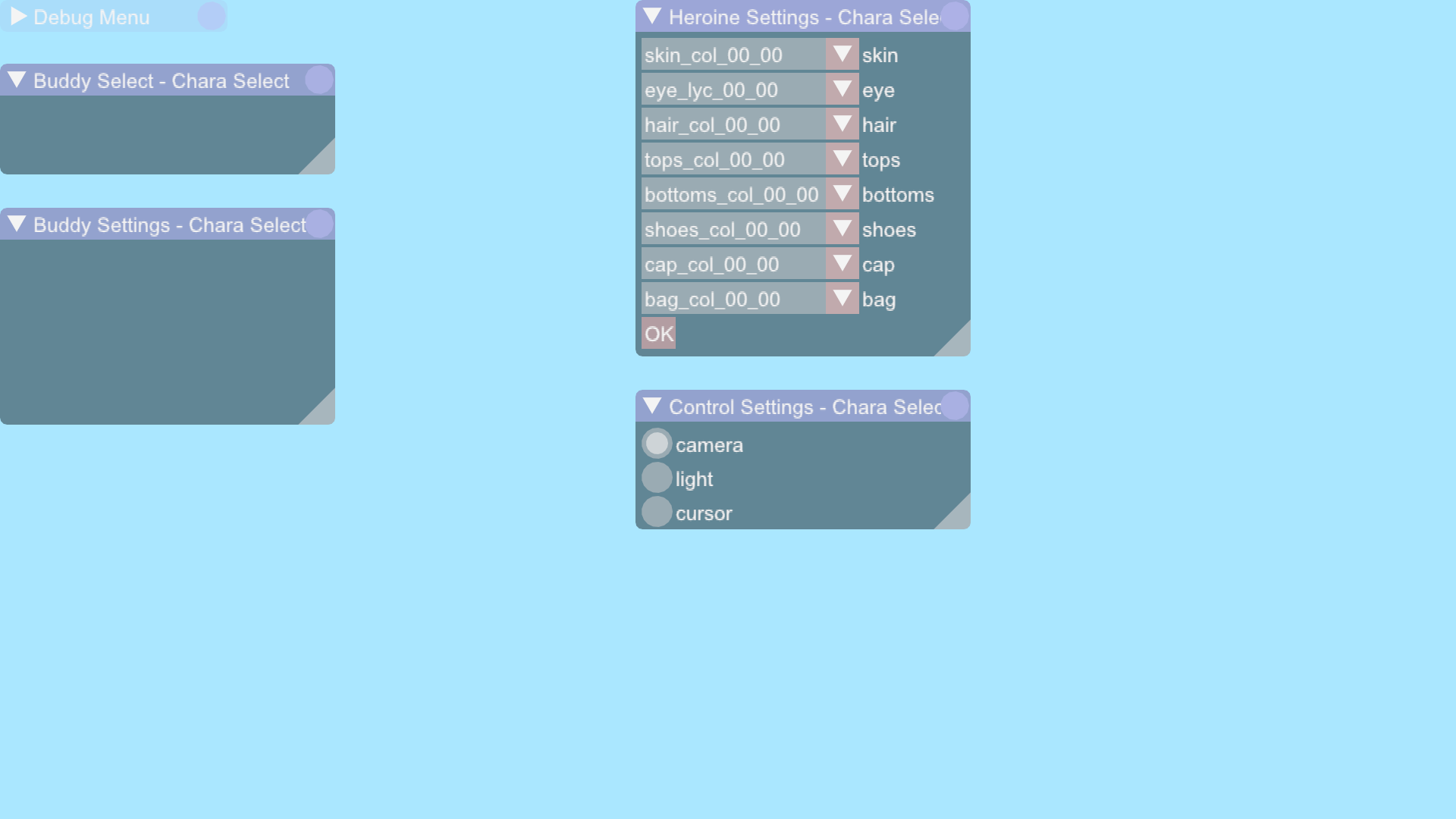The image size is (1456, 819).
Task: Click the bottoms_col_00_00 combo field
Action: (x=734, y=193)
